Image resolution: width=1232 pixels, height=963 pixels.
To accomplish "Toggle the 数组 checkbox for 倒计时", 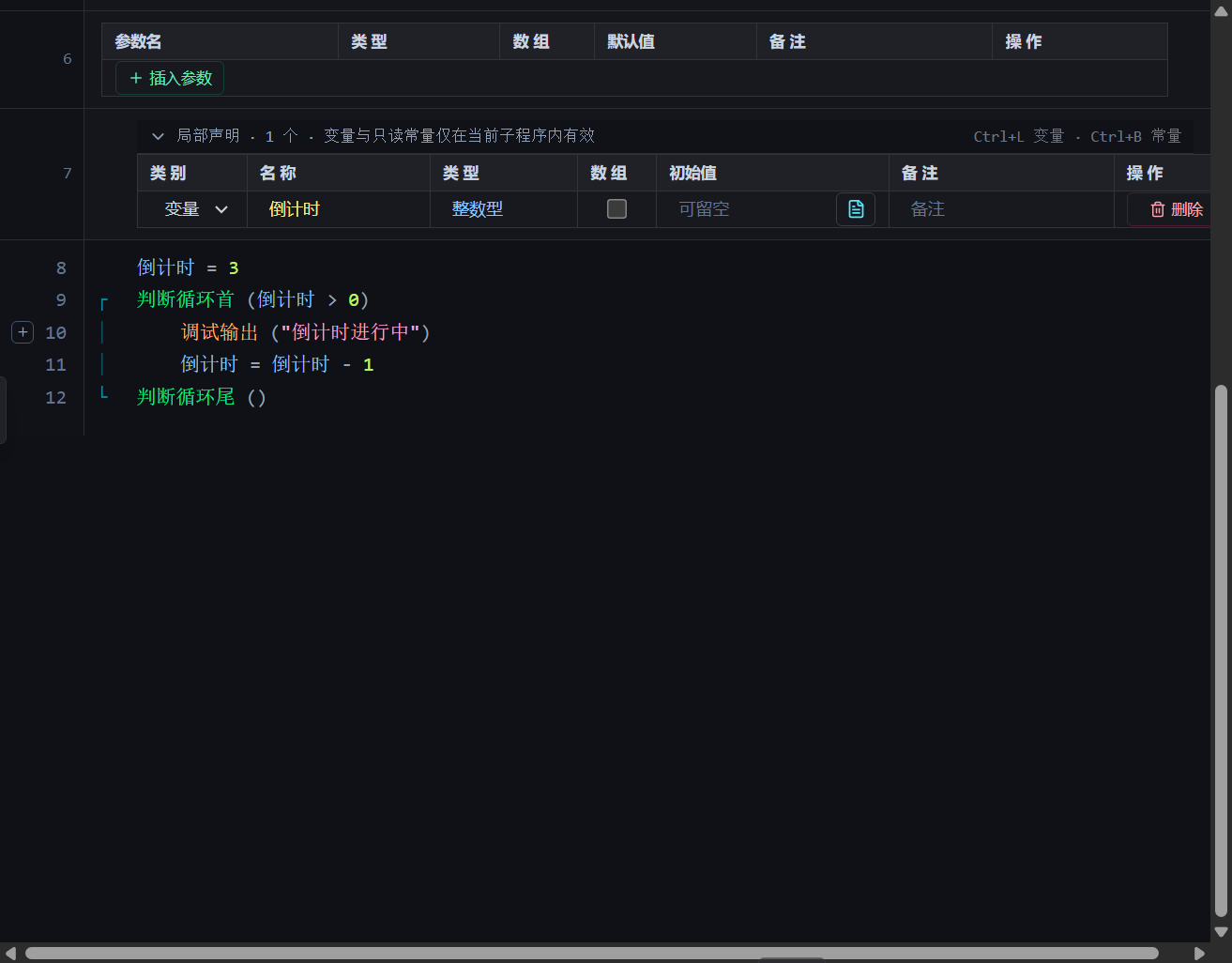I will [616, 209].
